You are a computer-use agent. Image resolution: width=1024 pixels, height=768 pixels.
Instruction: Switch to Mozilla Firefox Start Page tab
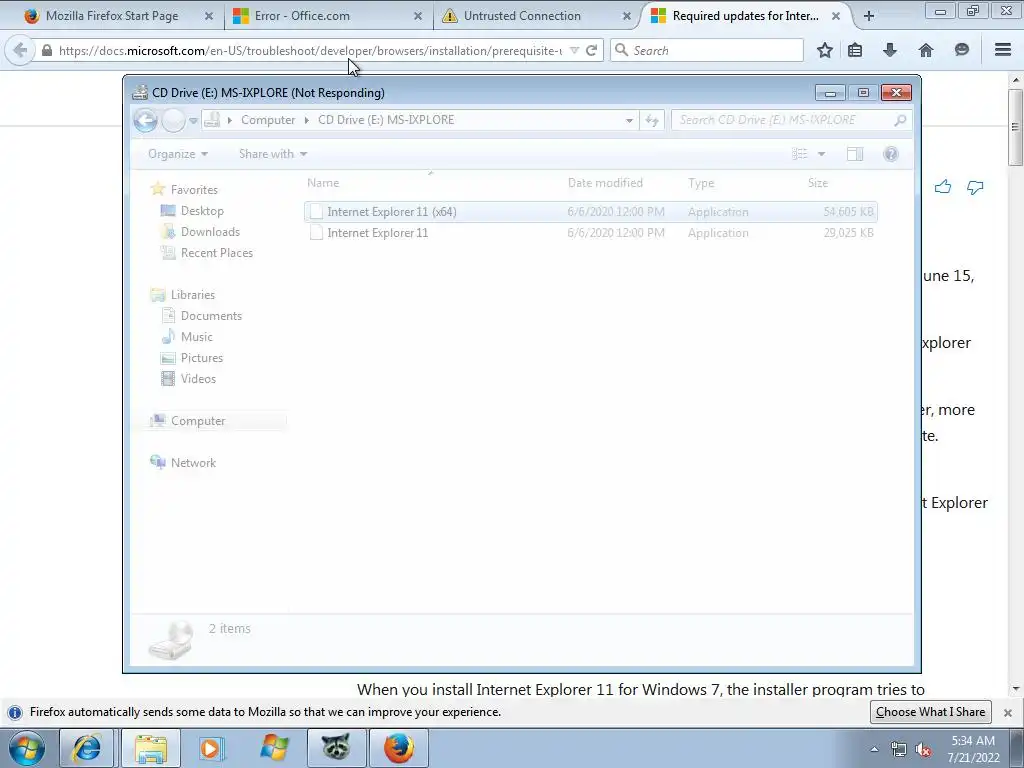112,16
